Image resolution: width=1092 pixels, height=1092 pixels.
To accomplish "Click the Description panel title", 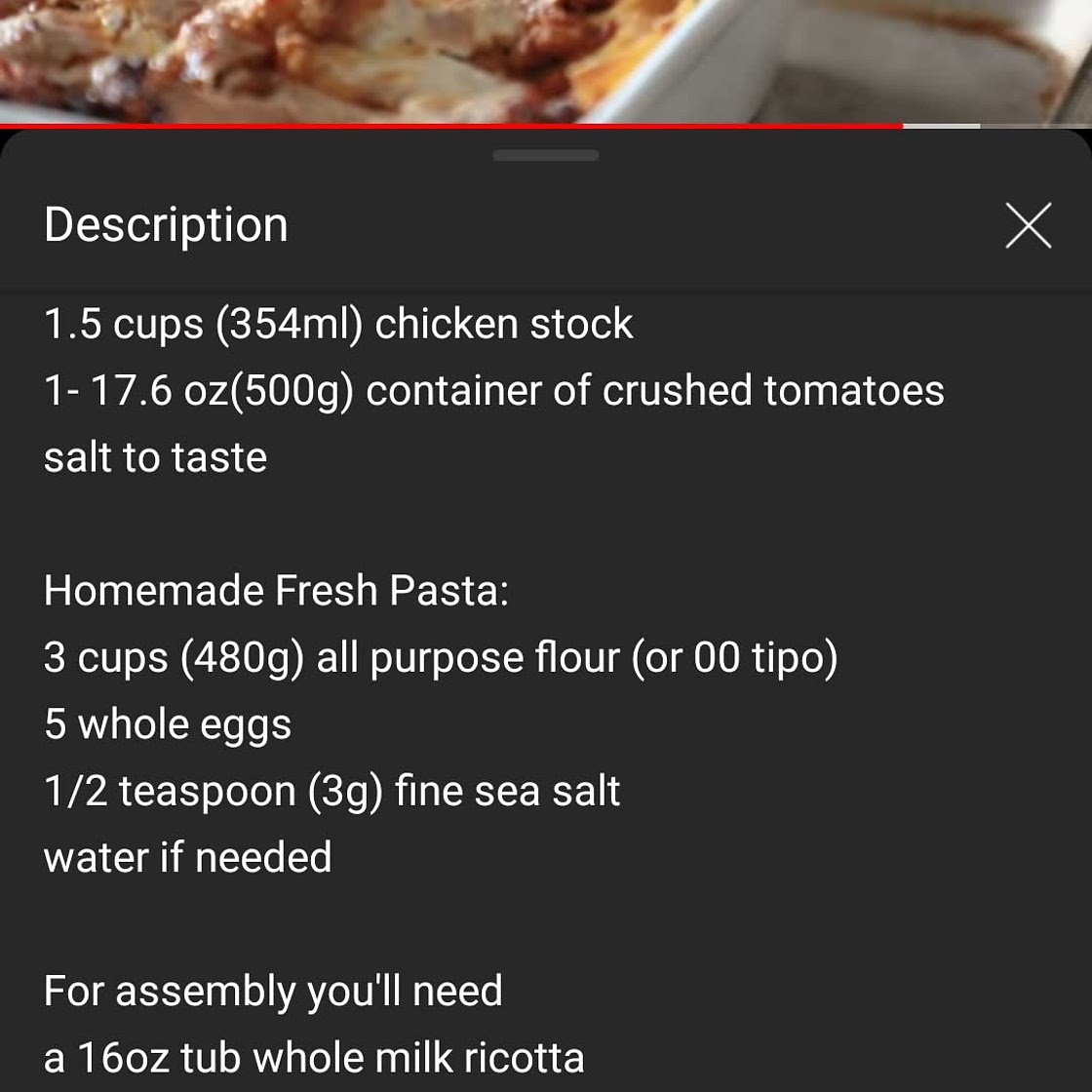I will click(166, 225).
